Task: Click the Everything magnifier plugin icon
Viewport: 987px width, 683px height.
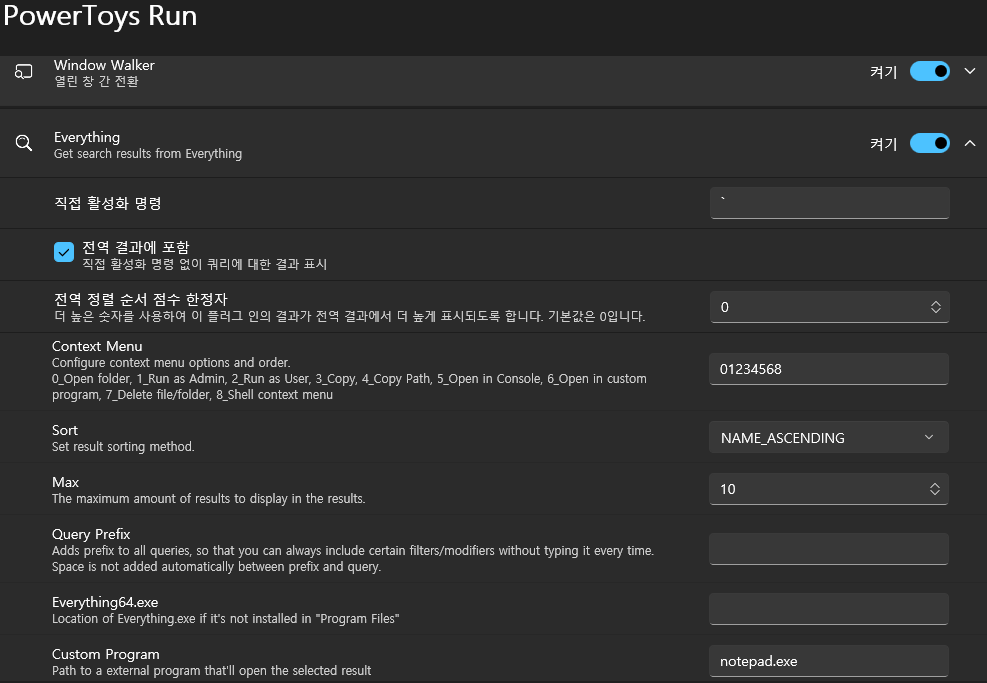Action: 24,143
